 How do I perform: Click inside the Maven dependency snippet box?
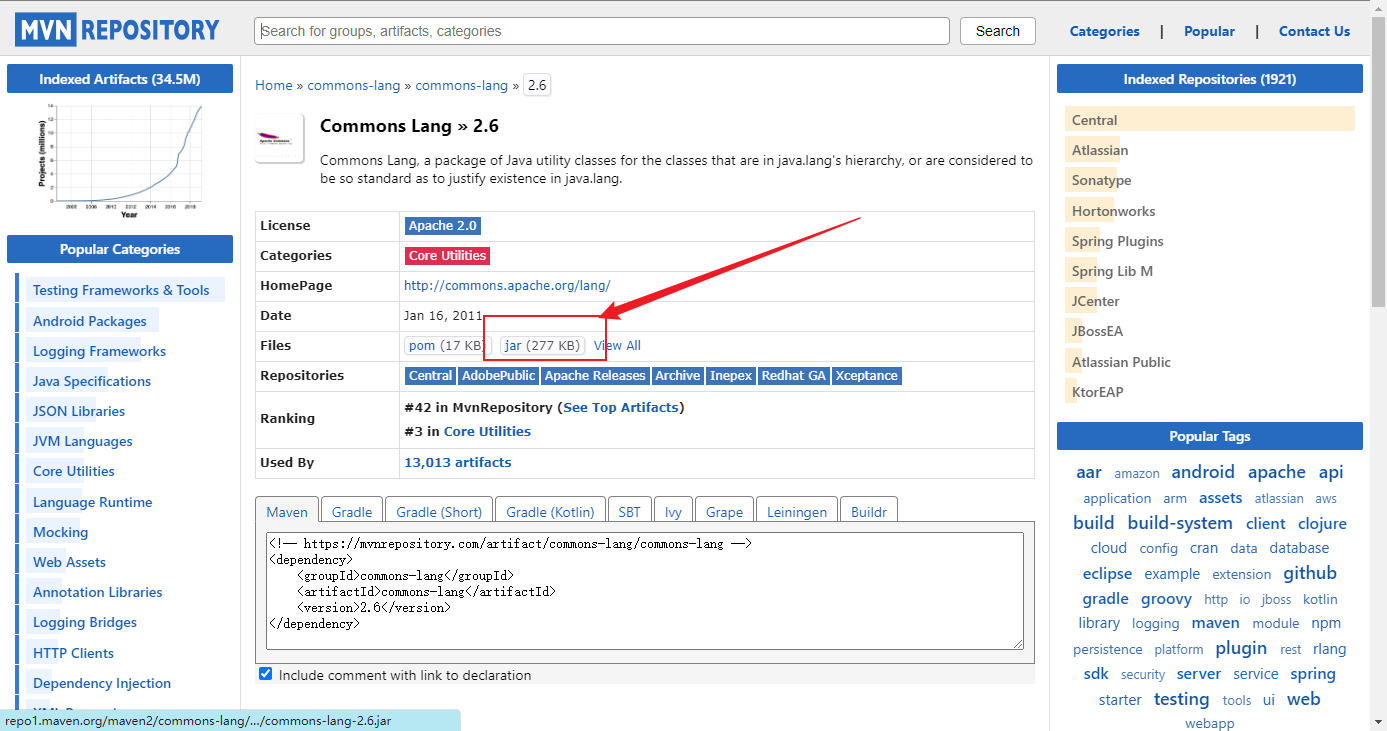coord(645,591)
